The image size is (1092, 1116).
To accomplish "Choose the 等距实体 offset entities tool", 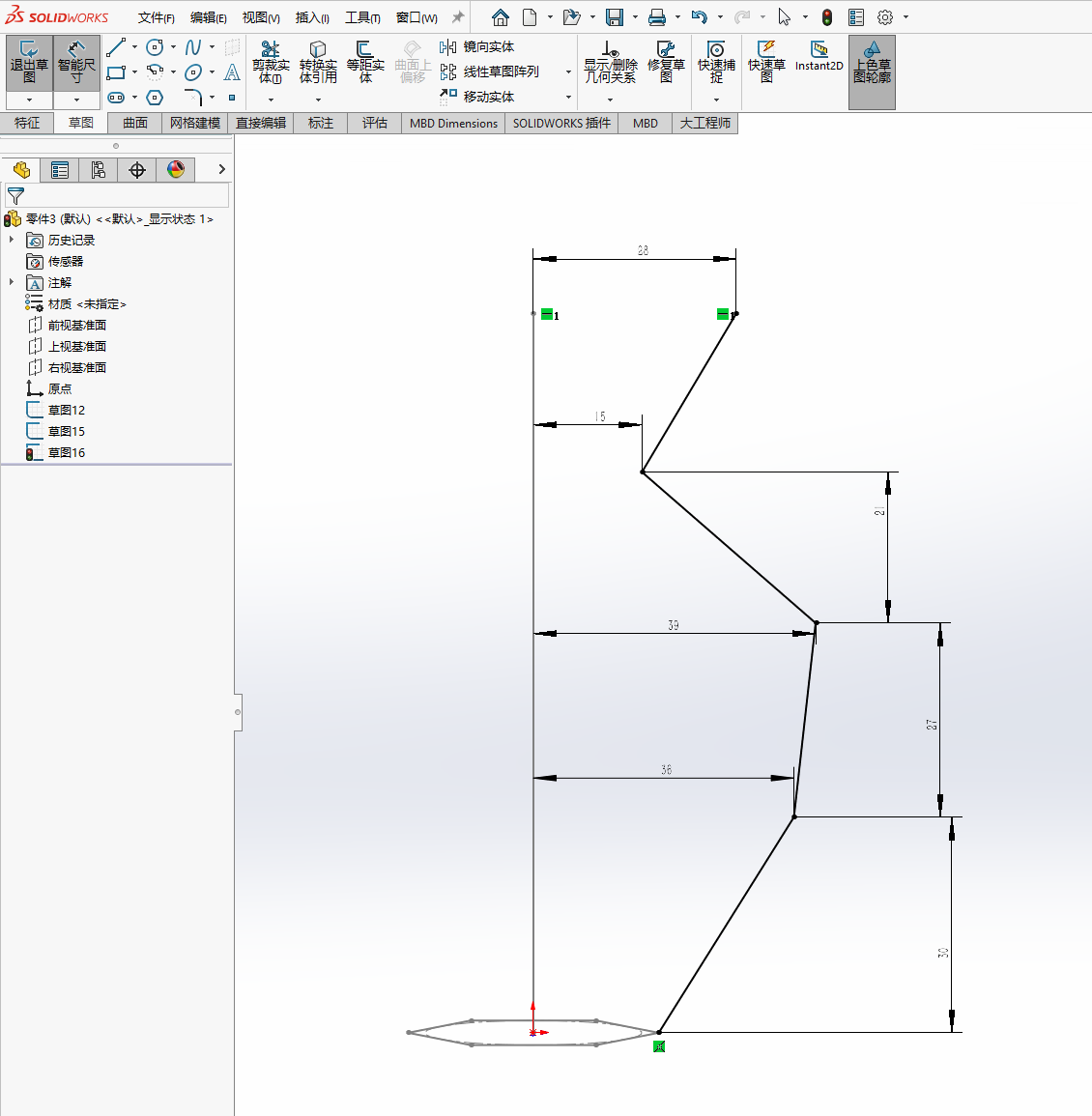I will pyautogui.click(x=365, y=62).
